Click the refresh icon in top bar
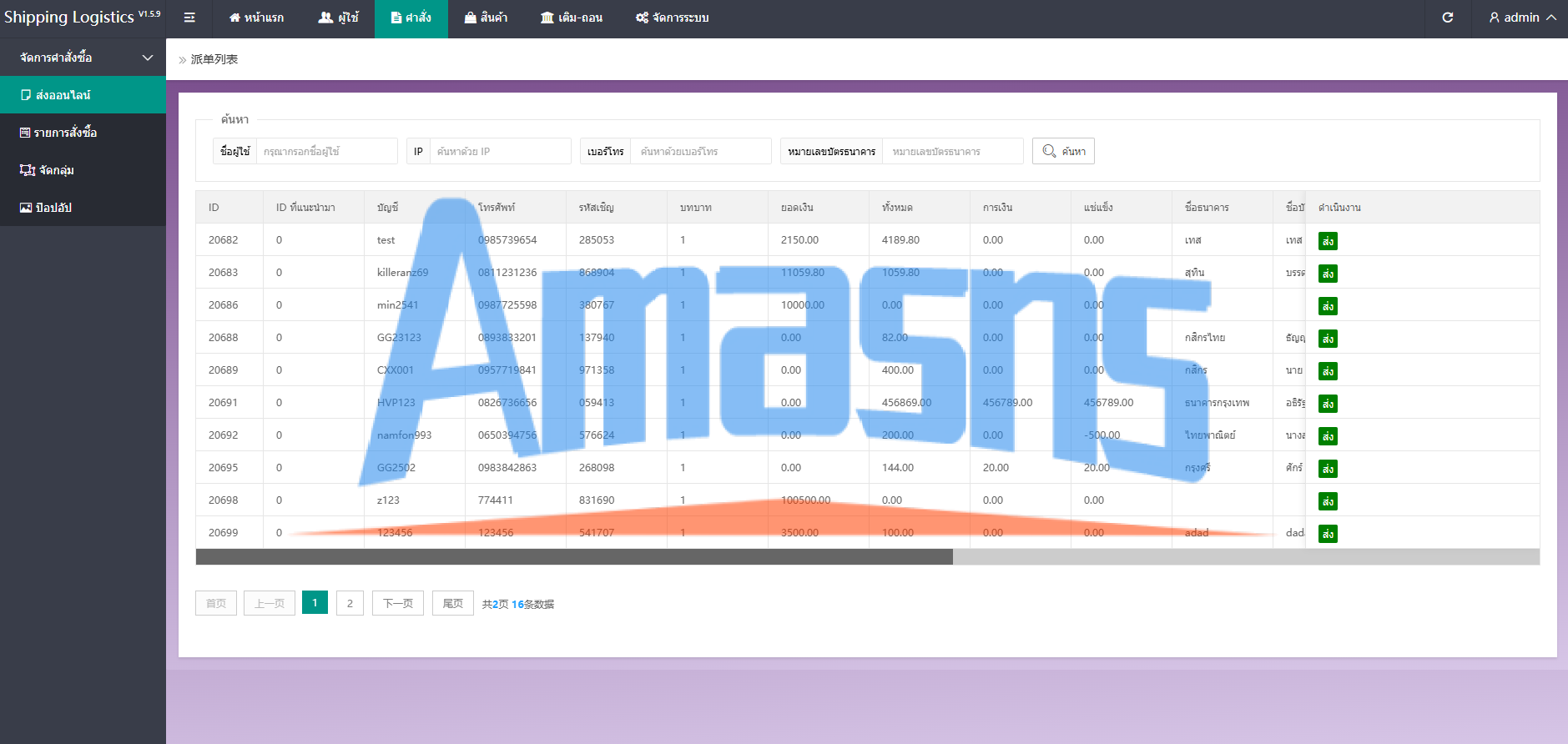Image resolution: width=1568 pixels, height=744 pixels. click(x=1448, y=18)
